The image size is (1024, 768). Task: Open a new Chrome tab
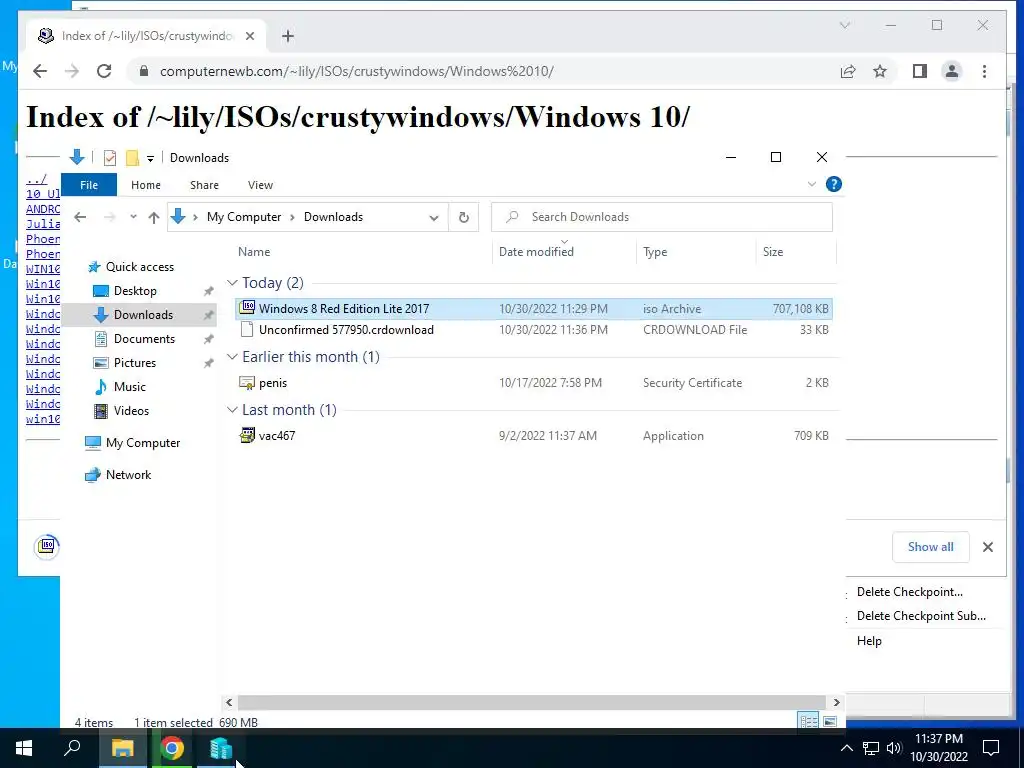[288, 36]
